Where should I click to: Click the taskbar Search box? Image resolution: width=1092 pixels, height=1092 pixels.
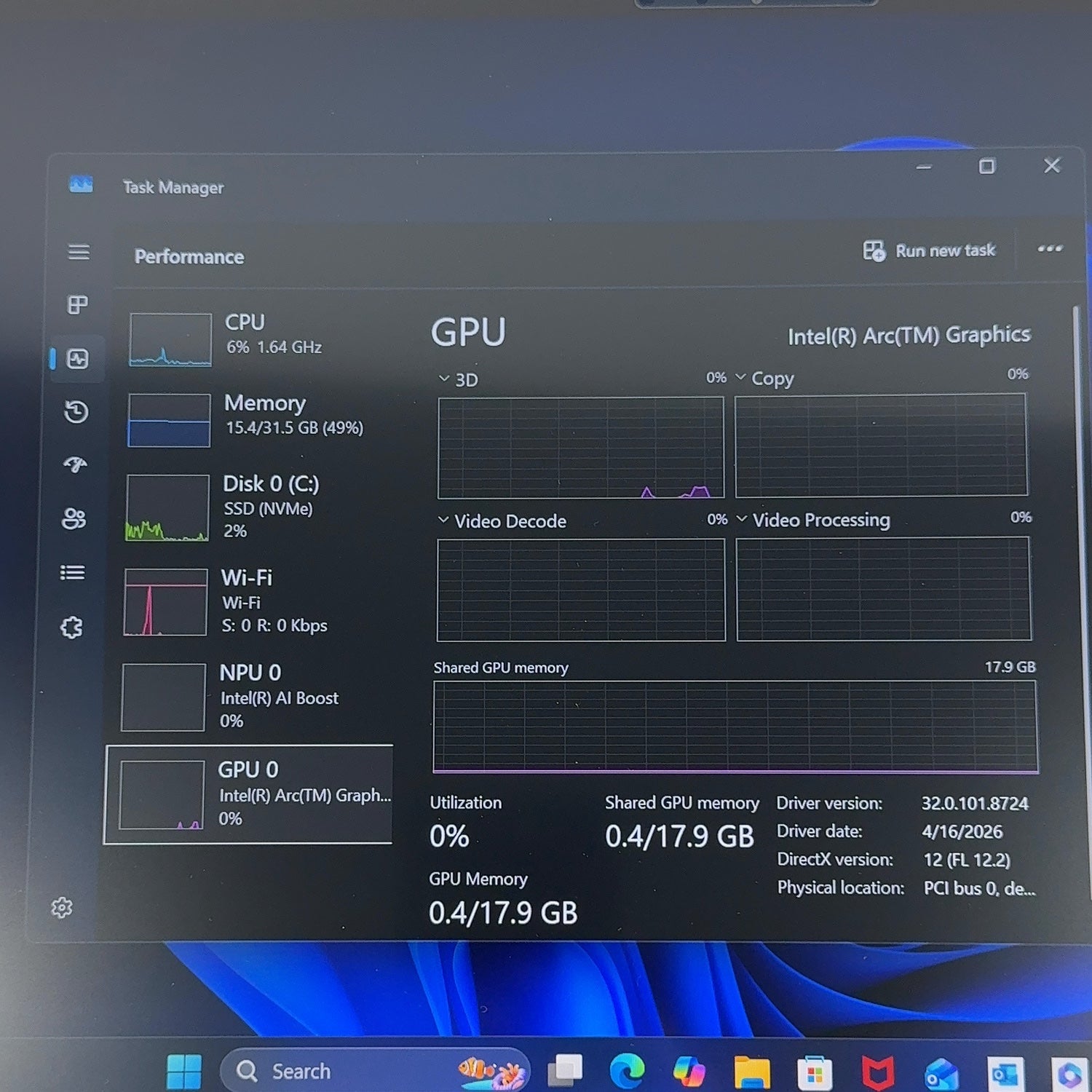[x=374, y=1071]
